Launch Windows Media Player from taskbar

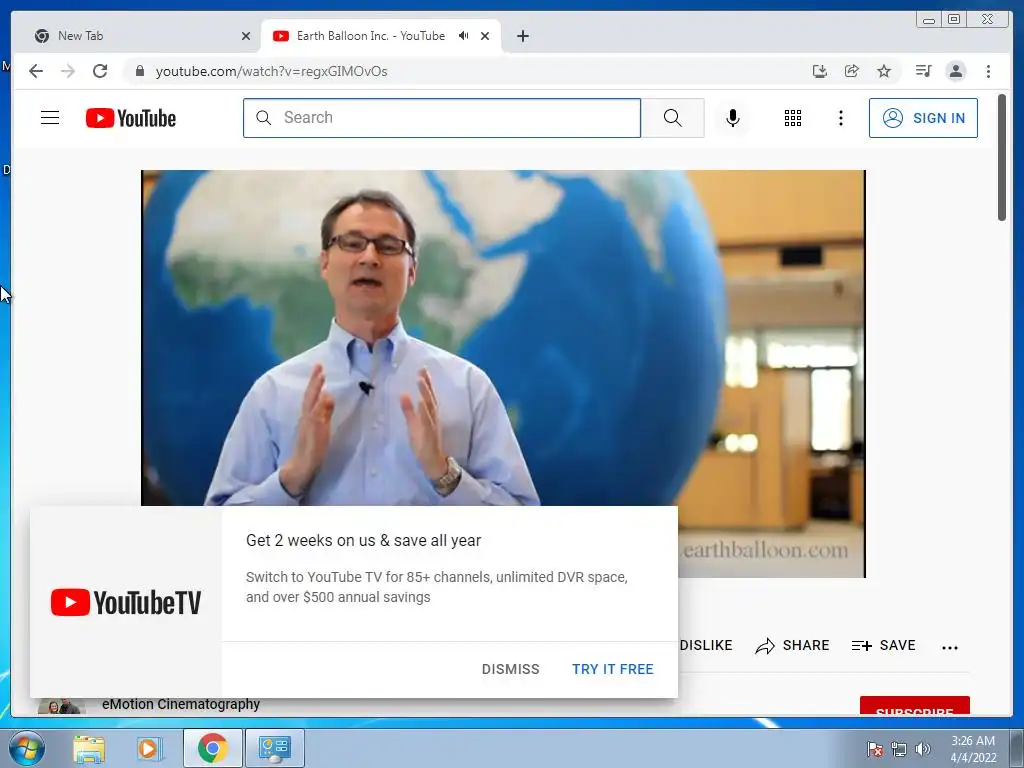pos(149,748)
